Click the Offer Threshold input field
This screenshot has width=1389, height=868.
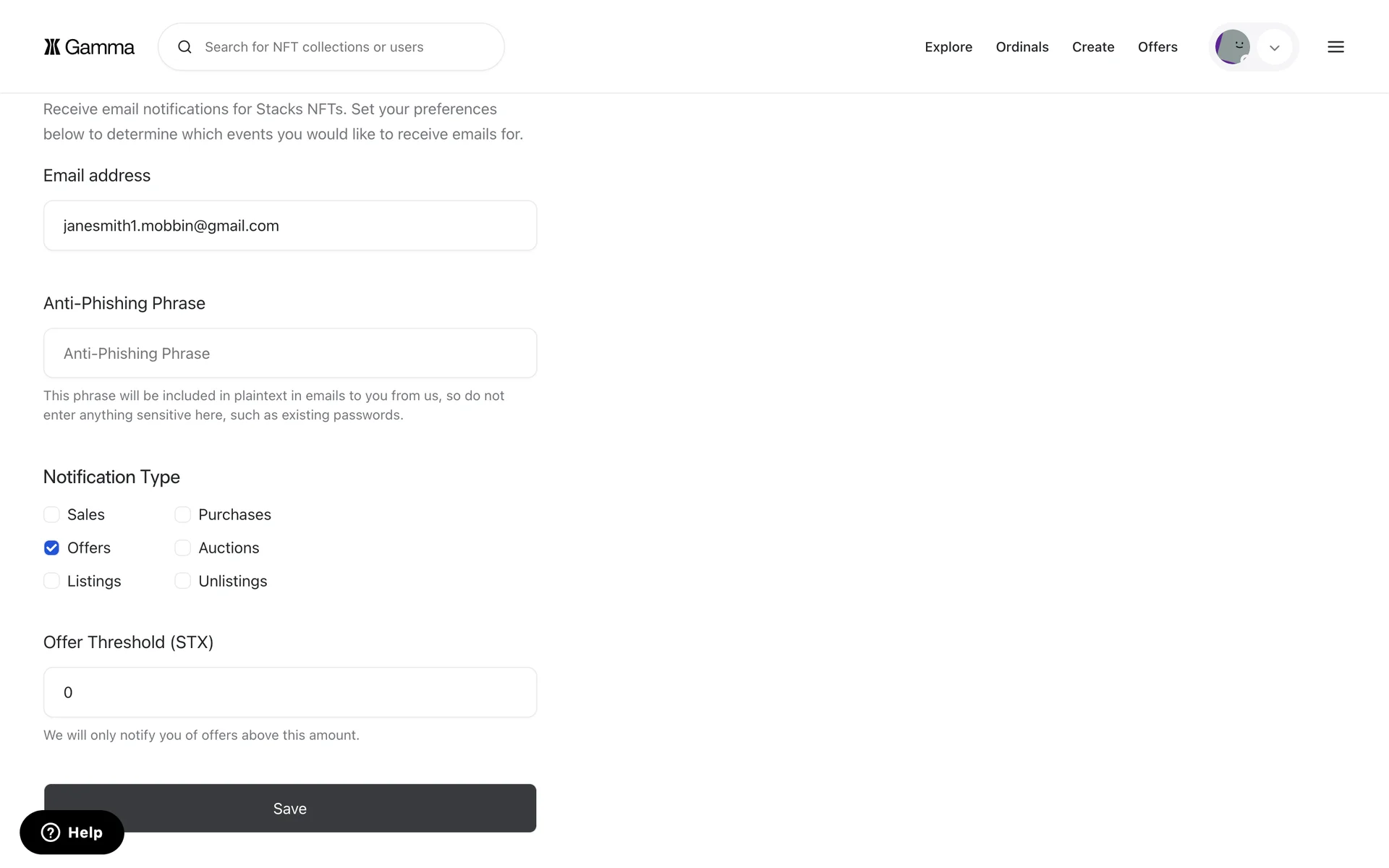[x=290, y=692]
